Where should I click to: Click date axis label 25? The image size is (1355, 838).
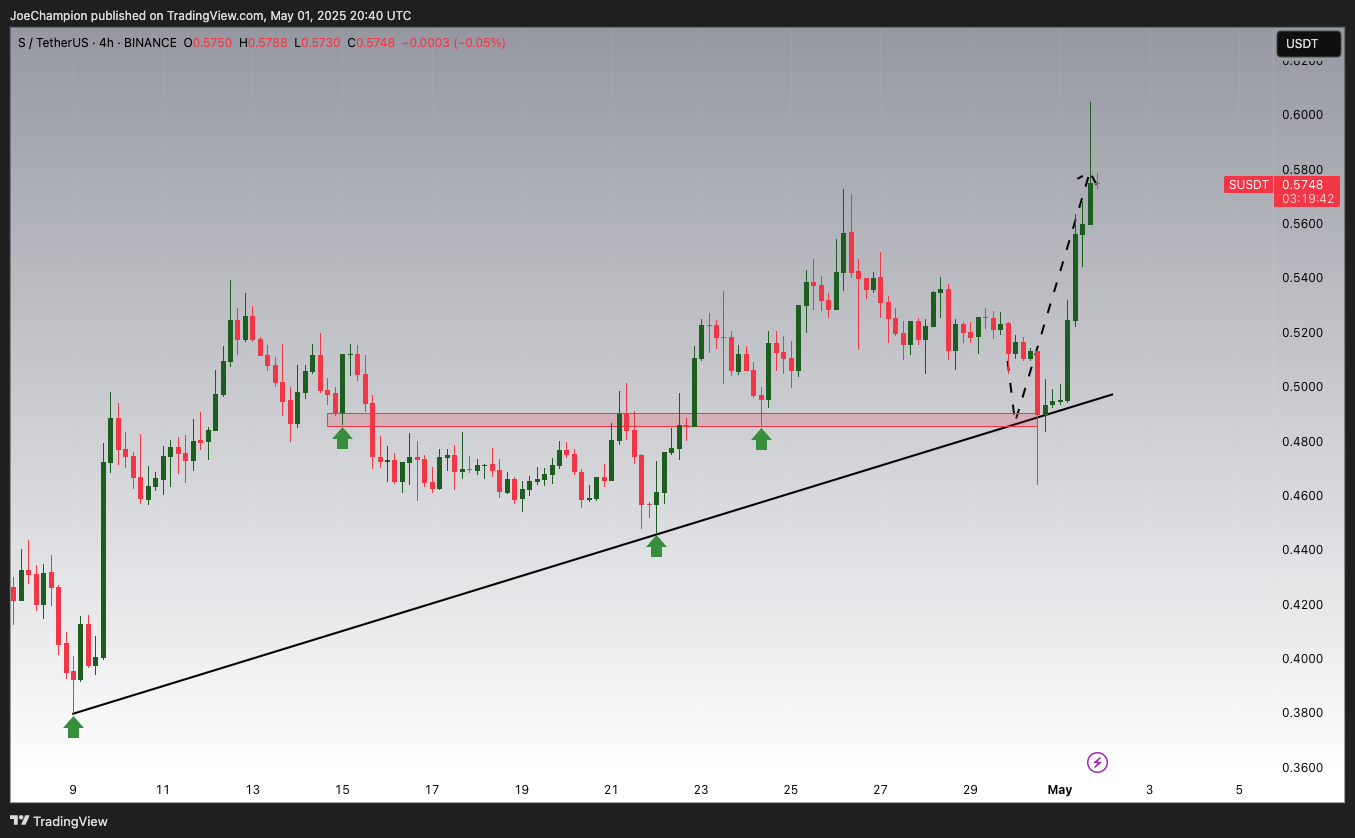coord(791,790)
